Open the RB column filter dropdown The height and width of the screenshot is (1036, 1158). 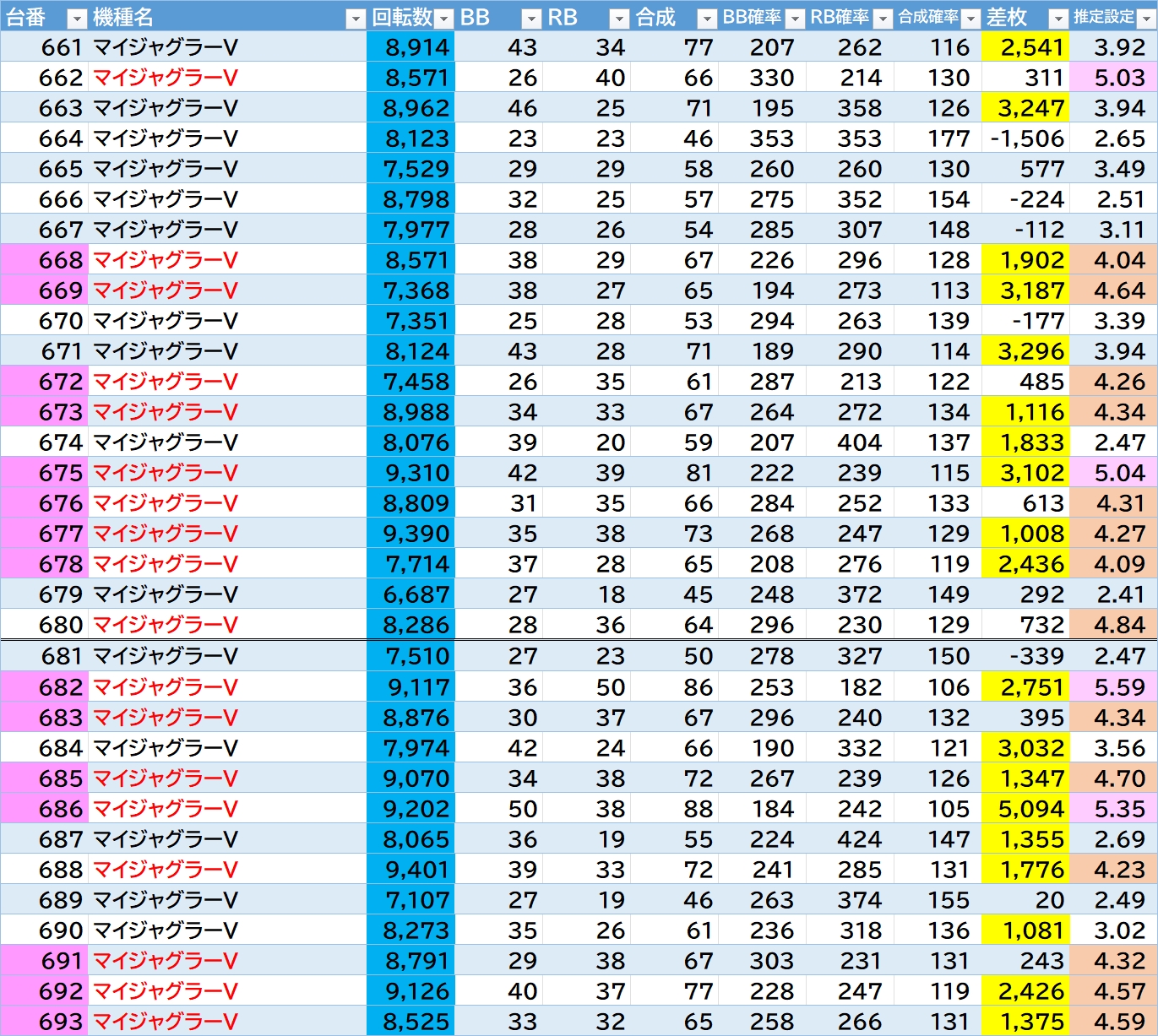619,19
